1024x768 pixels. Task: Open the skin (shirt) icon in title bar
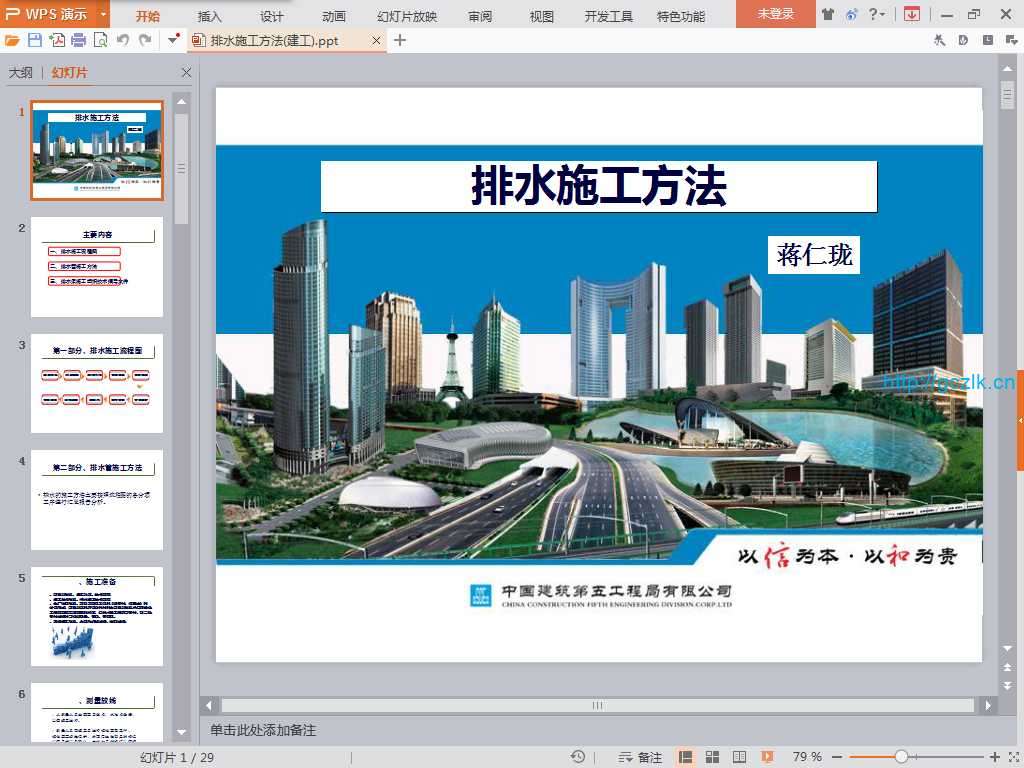[827, 14]
